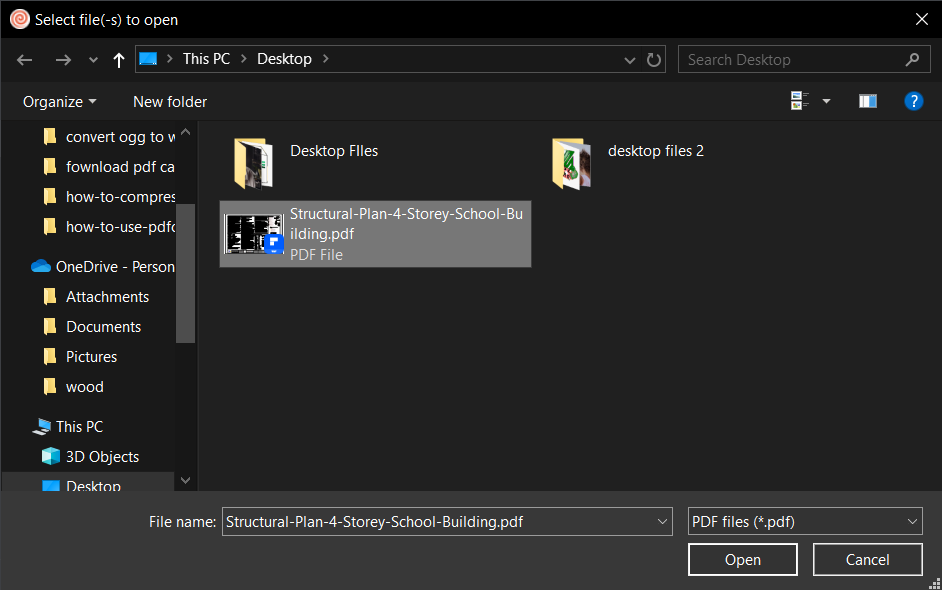
Task: Cancel the file open dialog
Action: tap(867, 559)
